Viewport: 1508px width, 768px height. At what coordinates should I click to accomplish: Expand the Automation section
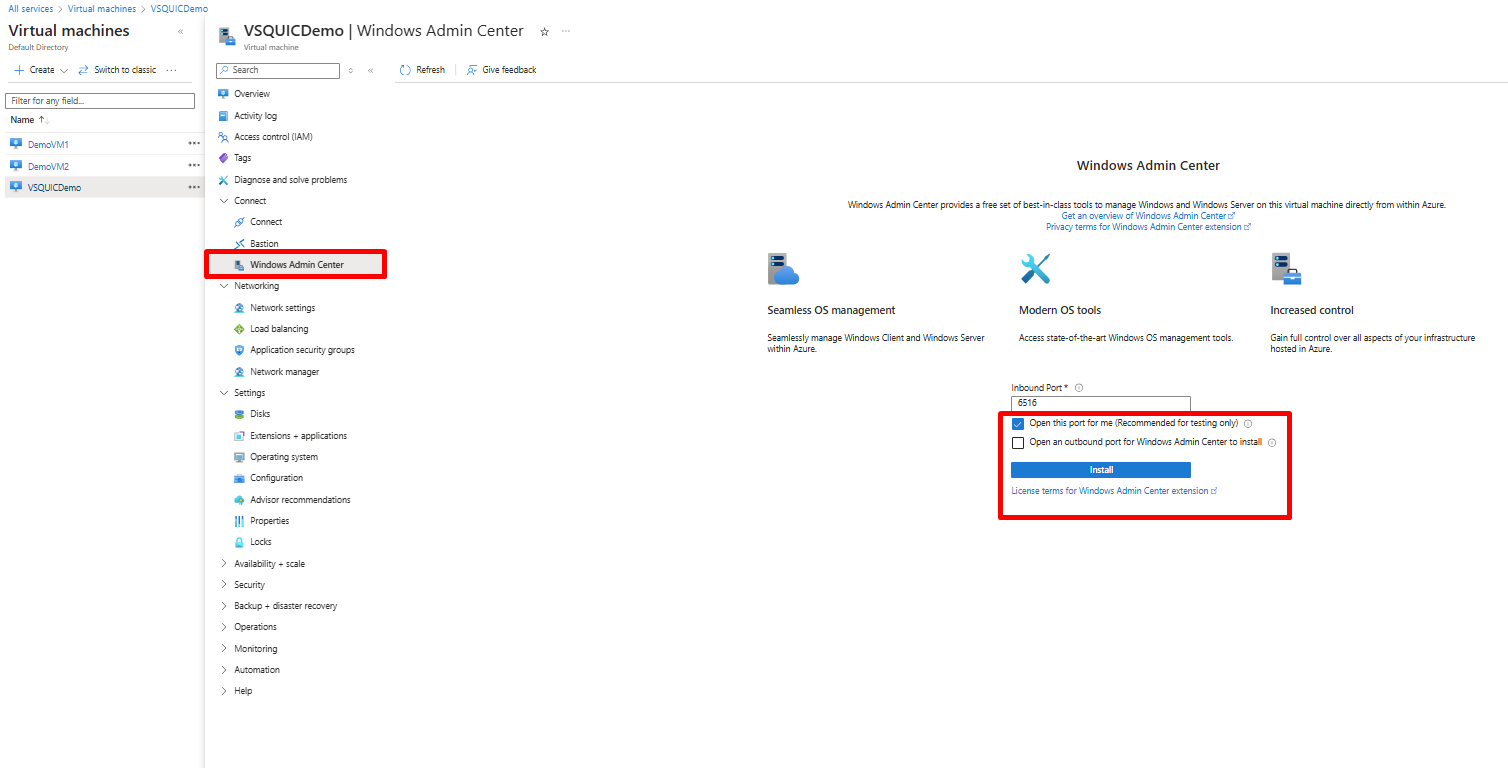(223, 670)
